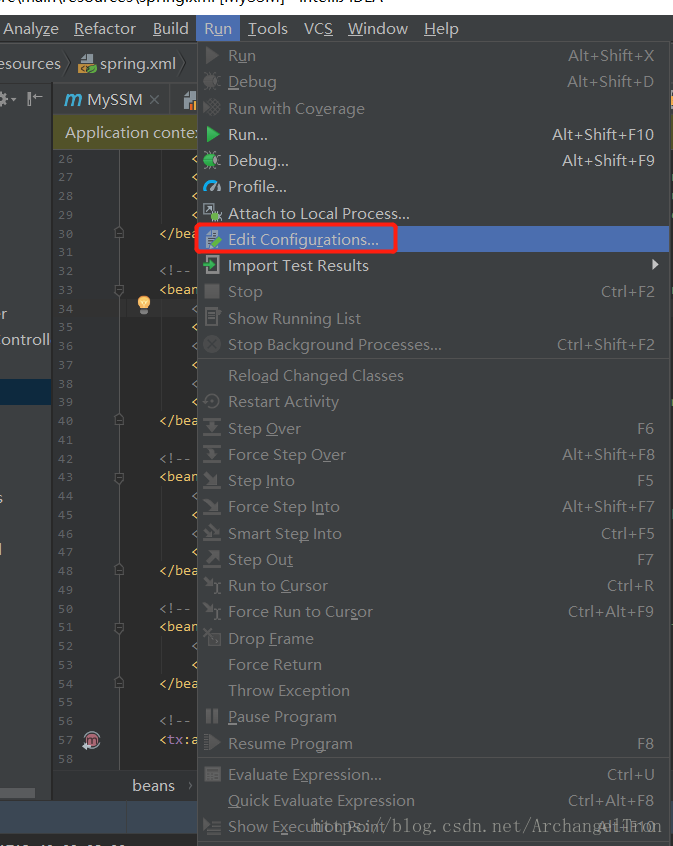The height and width of the screenshot is (846, 673).
Task: Toggle fold end marker at line 54
Action: [x=119, y=683]
